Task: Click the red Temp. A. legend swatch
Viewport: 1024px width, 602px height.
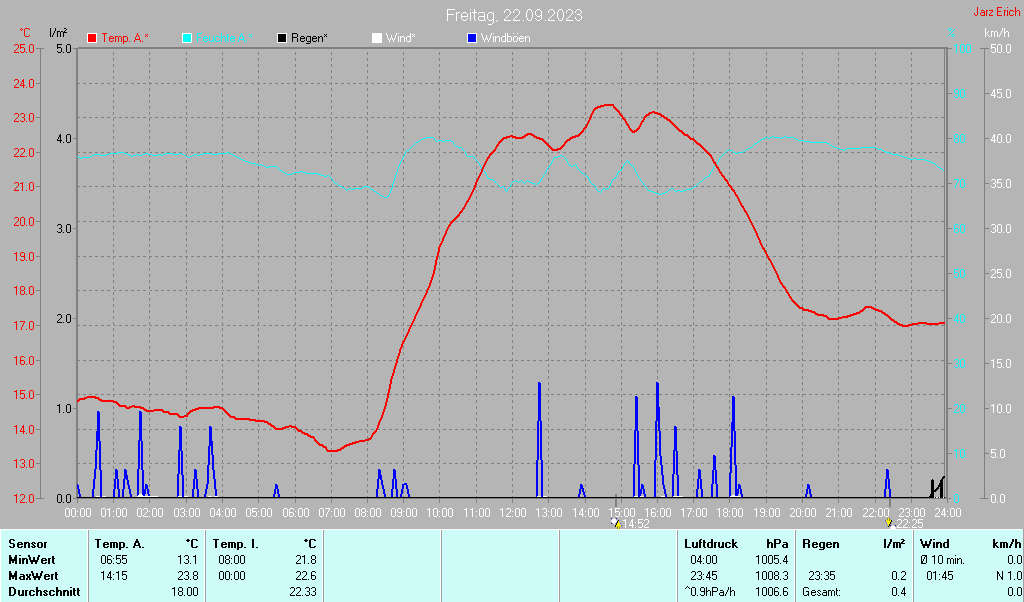Action: (x=92, y=39)
